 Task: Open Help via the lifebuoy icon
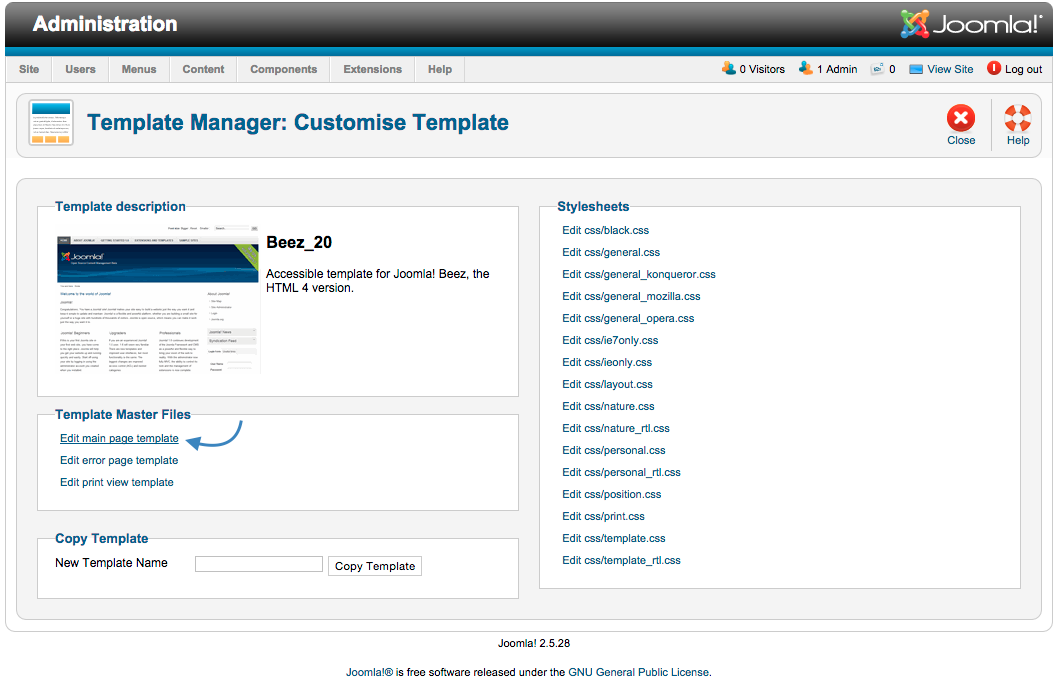click(1017, 118)
